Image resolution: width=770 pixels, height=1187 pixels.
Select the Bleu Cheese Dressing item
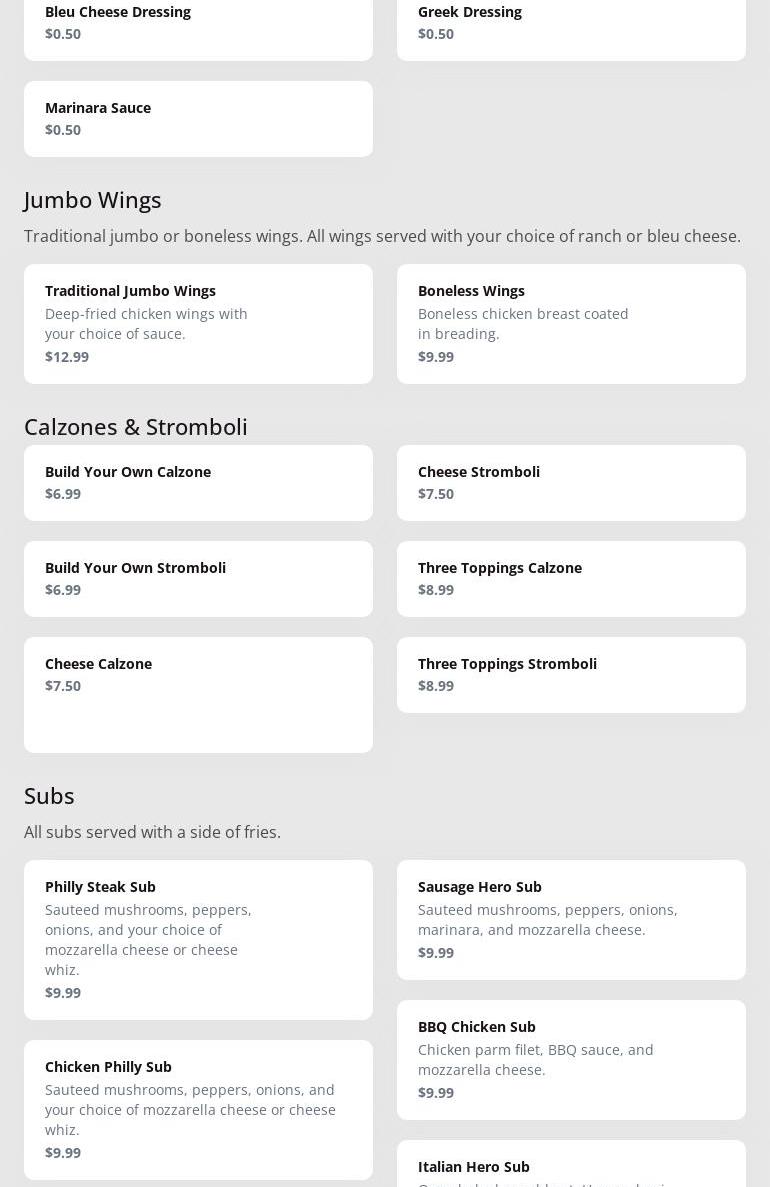(x=198, y=24)
